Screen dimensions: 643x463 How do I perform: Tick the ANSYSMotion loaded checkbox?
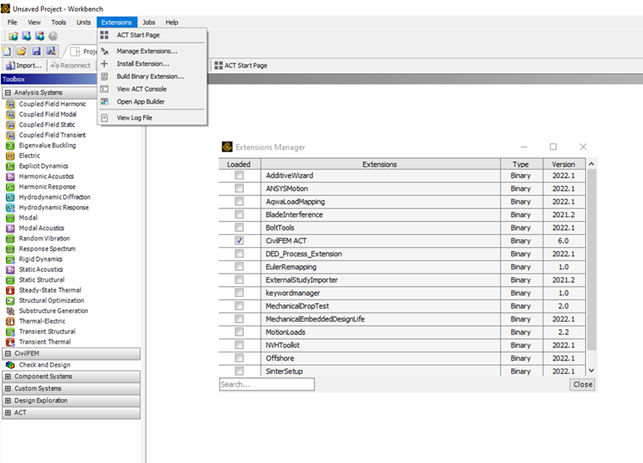pyautogui.click(x=239, y=189)
